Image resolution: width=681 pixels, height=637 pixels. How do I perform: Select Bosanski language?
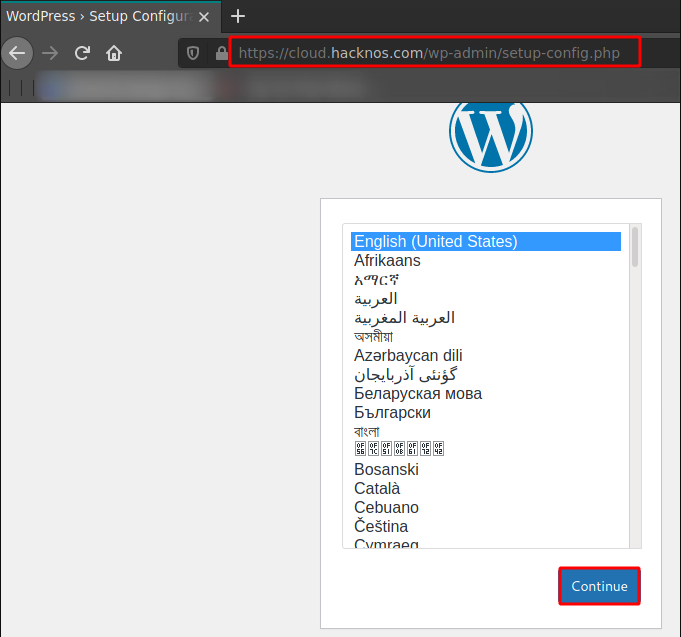click(486, 469)
